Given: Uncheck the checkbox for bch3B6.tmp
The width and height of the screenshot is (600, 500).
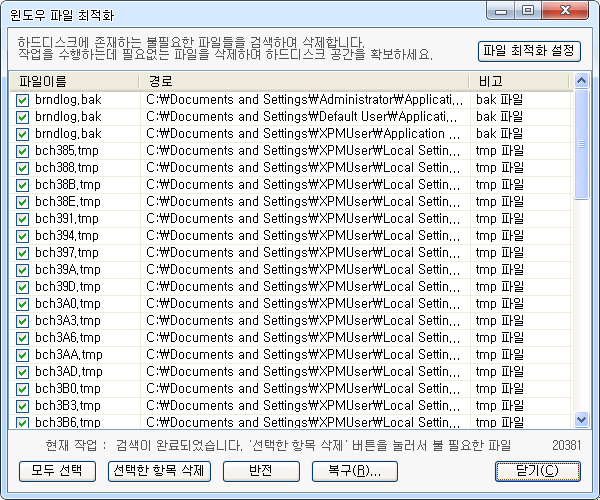Looking at the screenshot, I should pos(23,422).
